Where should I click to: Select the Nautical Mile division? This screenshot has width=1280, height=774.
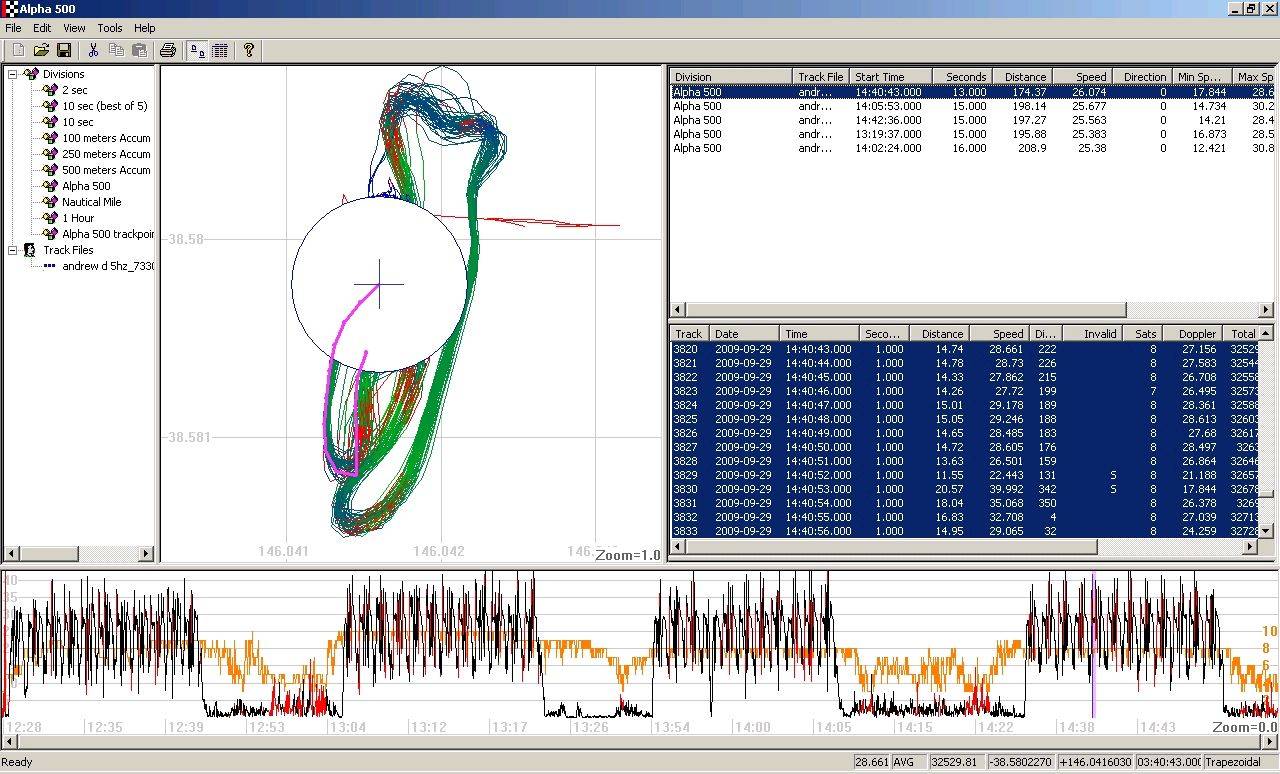(91, 202)
